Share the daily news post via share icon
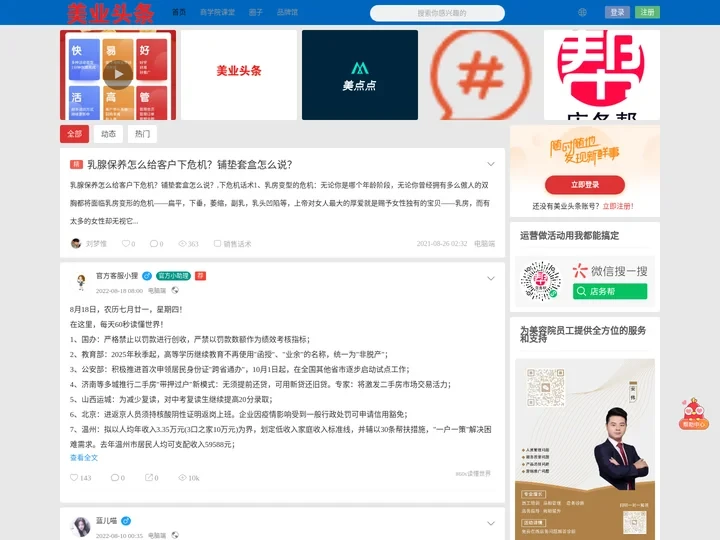The width and height of the screenshot is (720, 540). point(149,478)
